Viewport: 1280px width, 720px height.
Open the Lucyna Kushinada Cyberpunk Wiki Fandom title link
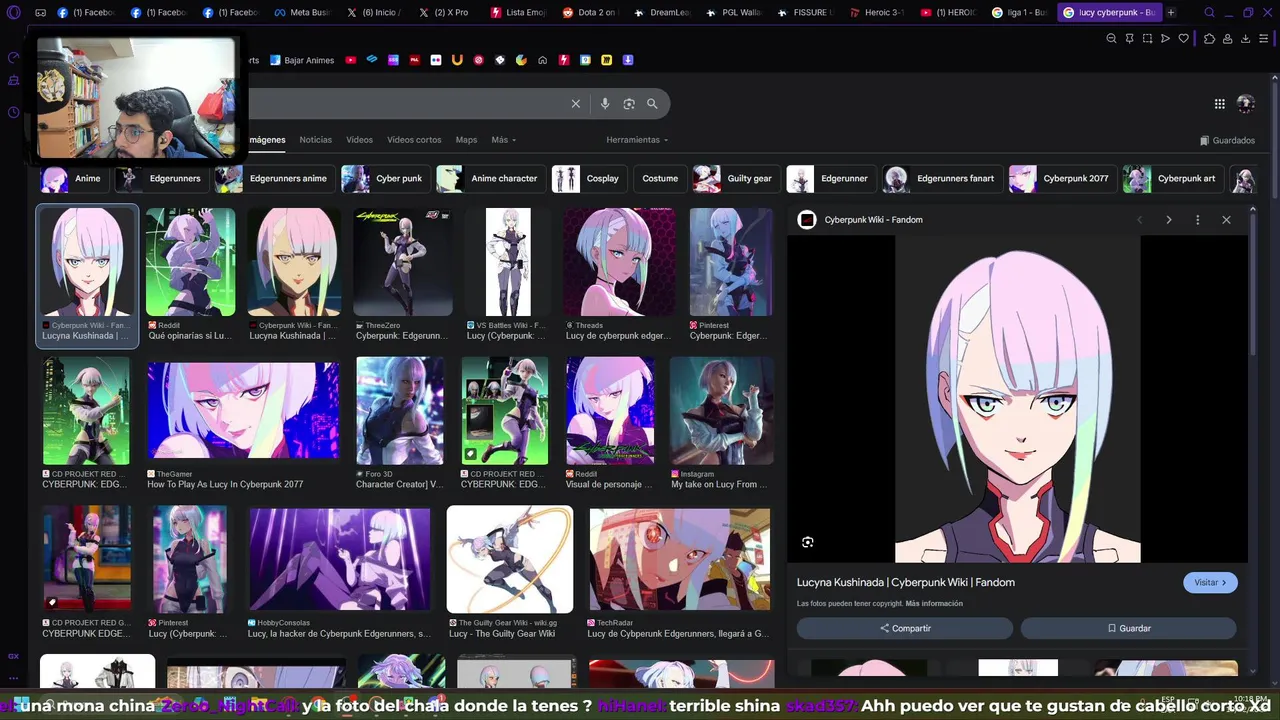click(906, 582)
